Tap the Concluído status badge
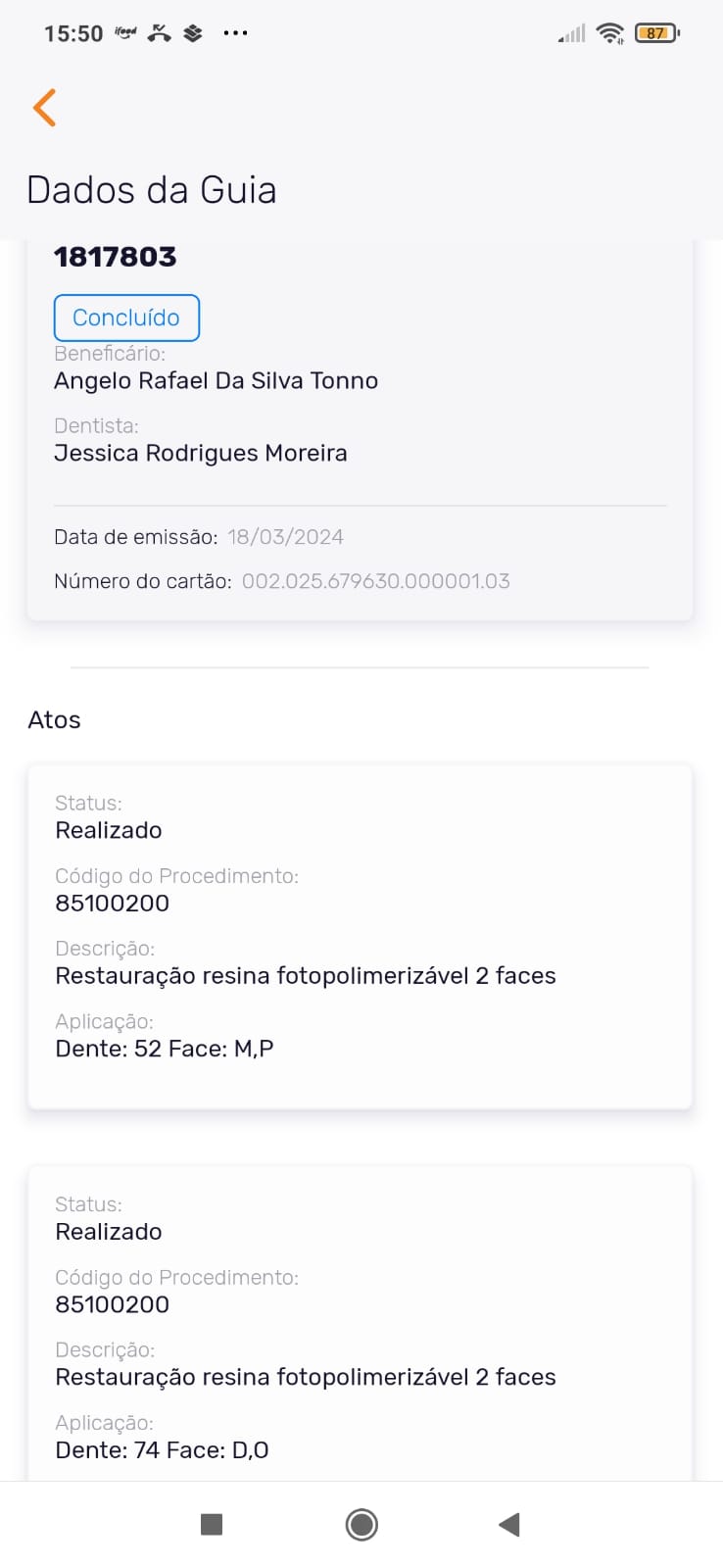This screenshot has width=723, height=1568. [126, 318]
